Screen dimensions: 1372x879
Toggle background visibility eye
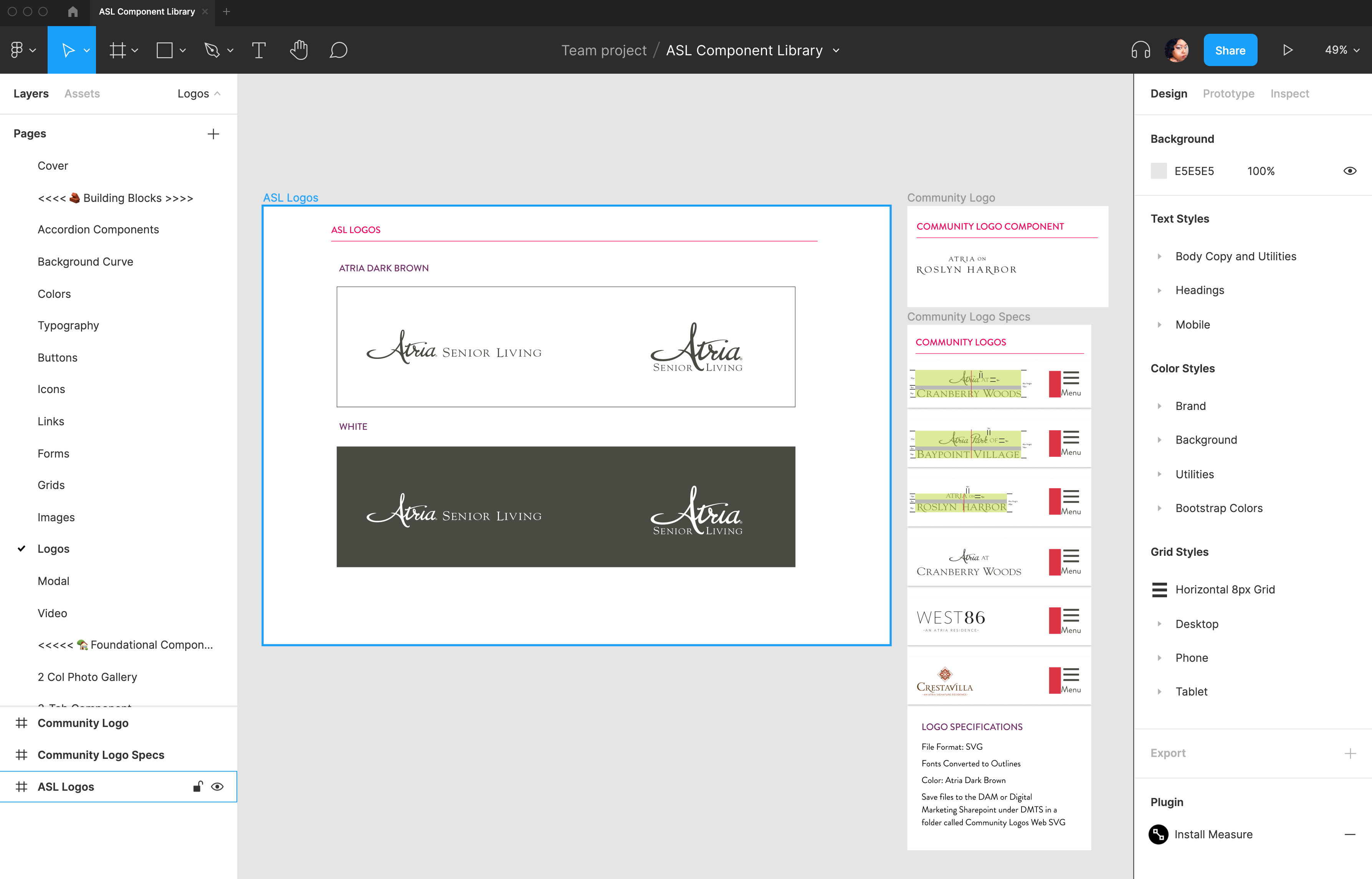click(x=1350, y=171)
